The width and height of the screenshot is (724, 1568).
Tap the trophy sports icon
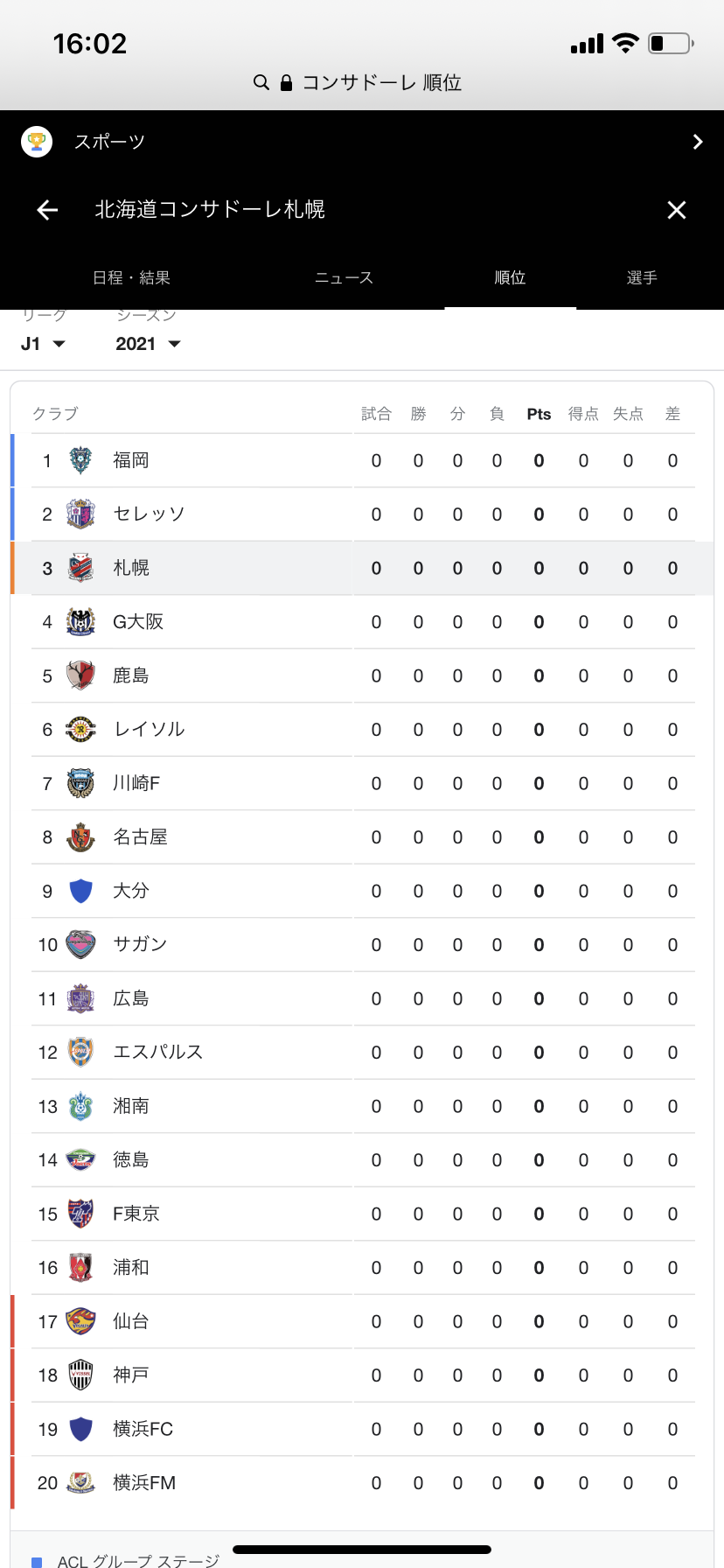(37, 142)
